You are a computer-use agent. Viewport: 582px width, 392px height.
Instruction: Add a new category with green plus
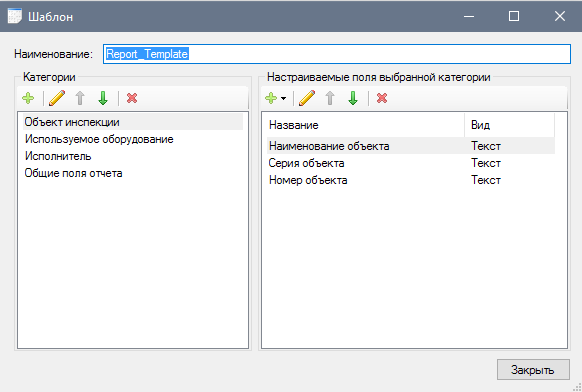pyautogui.click(x=28, y=98)
